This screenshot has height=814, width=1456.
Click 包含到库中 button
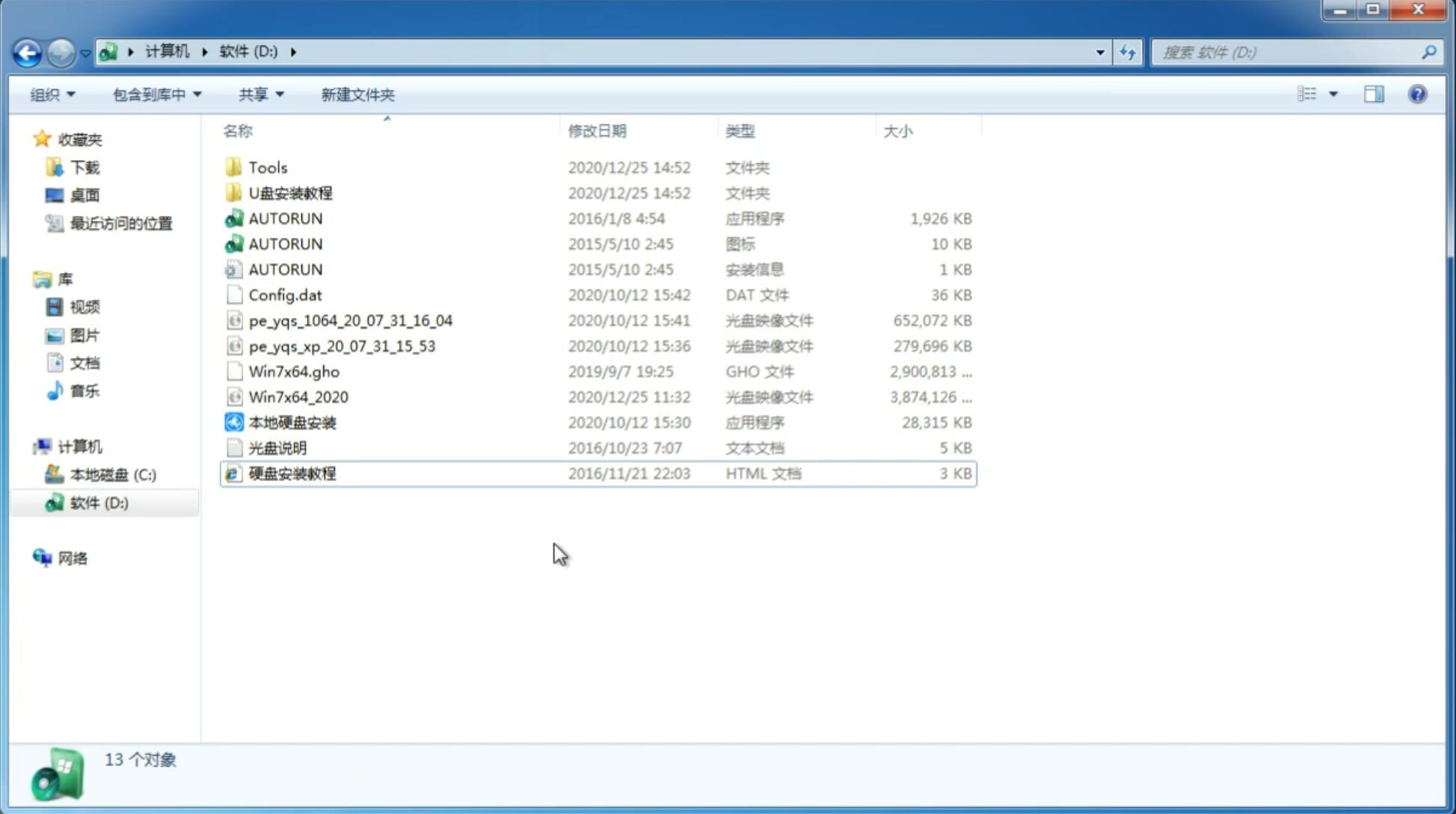(155, 93)
